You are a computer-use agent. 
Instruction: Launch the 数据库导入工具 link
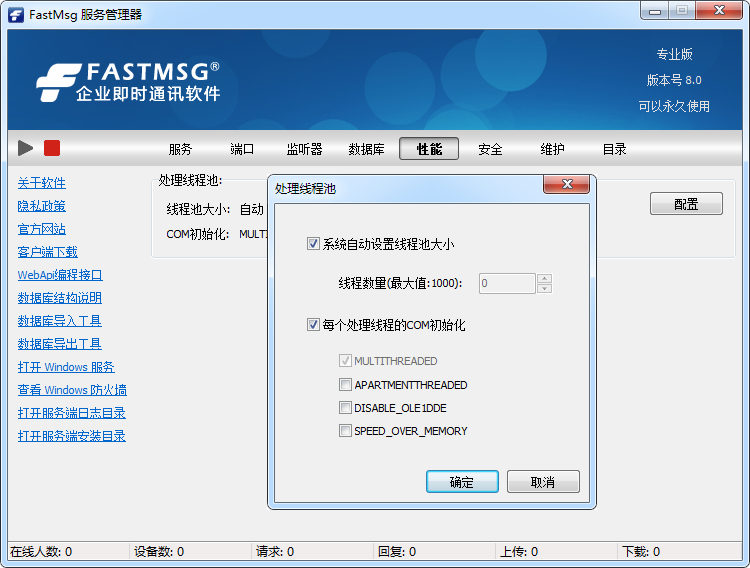(60, 321)
